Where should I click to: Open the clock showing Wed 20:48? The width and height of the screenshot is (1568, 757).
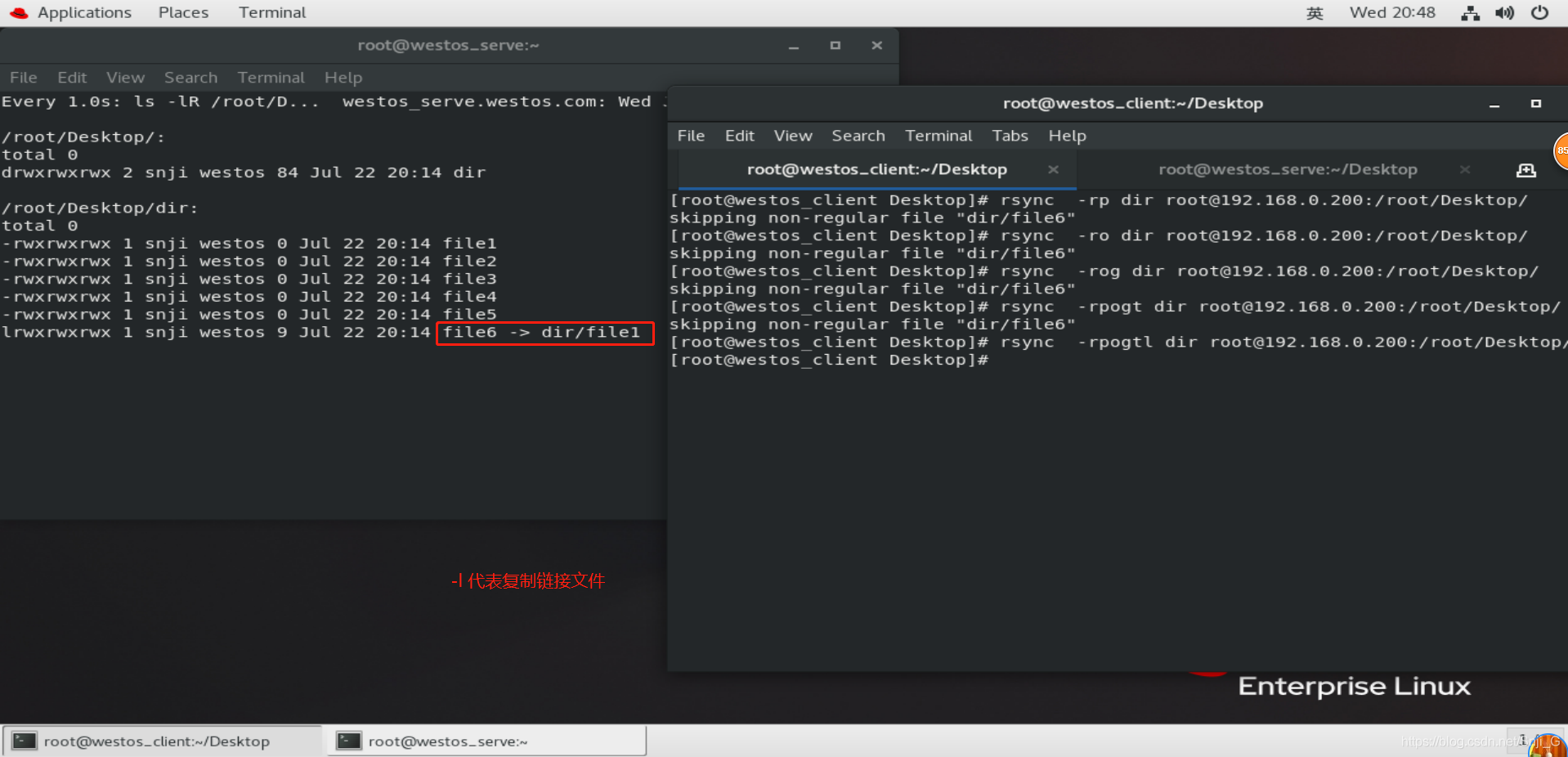pos(1392,12)
